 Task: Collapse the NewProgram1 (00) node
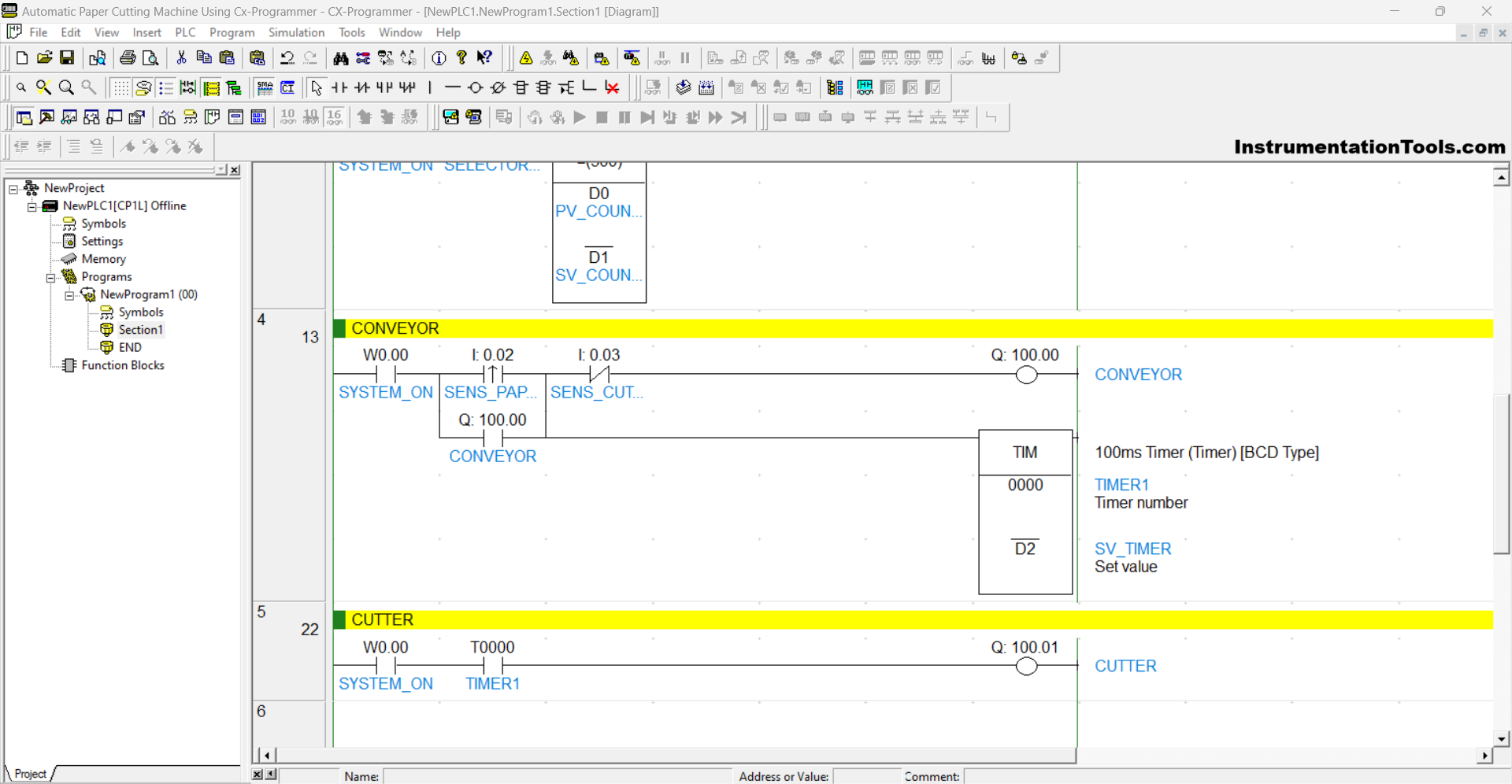click(69, 295)
